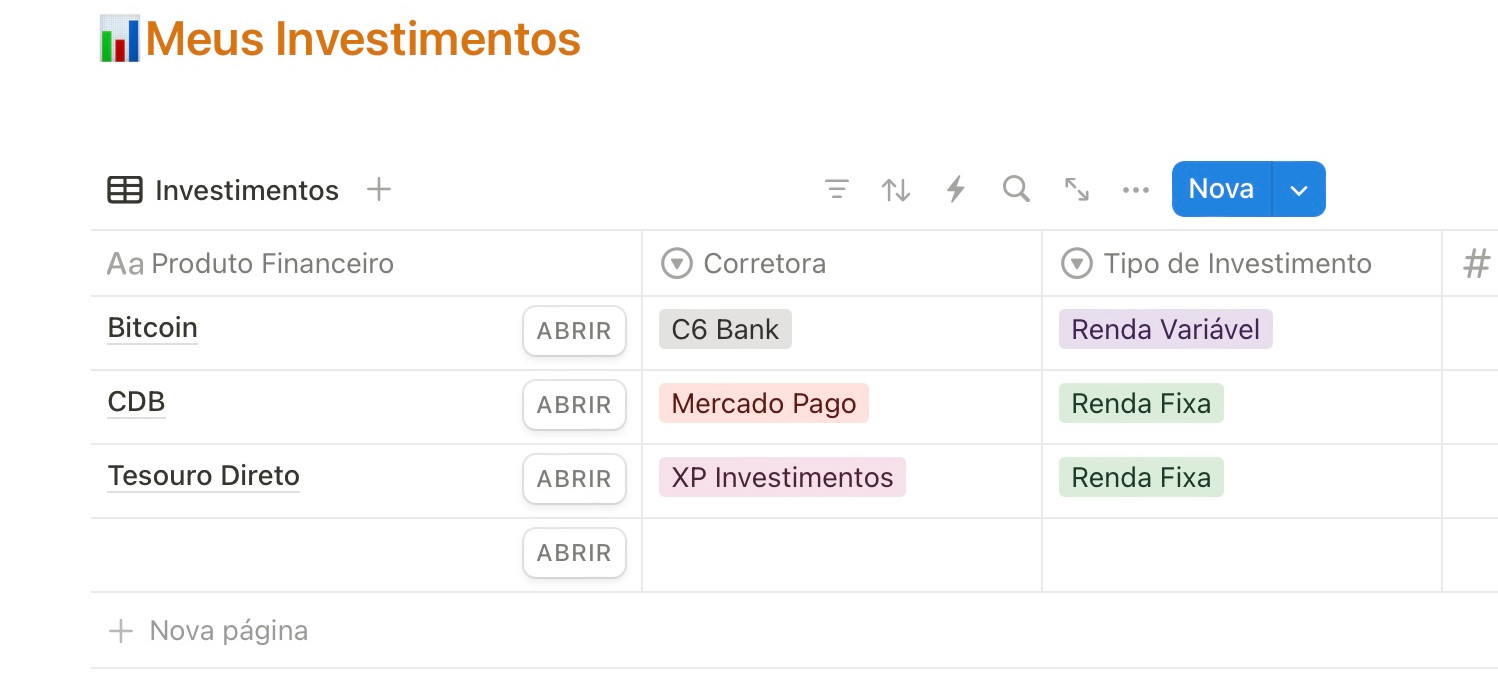The image size is (1498, 679).
Task: Open the three-dots more options menu
Action: 1136,189
